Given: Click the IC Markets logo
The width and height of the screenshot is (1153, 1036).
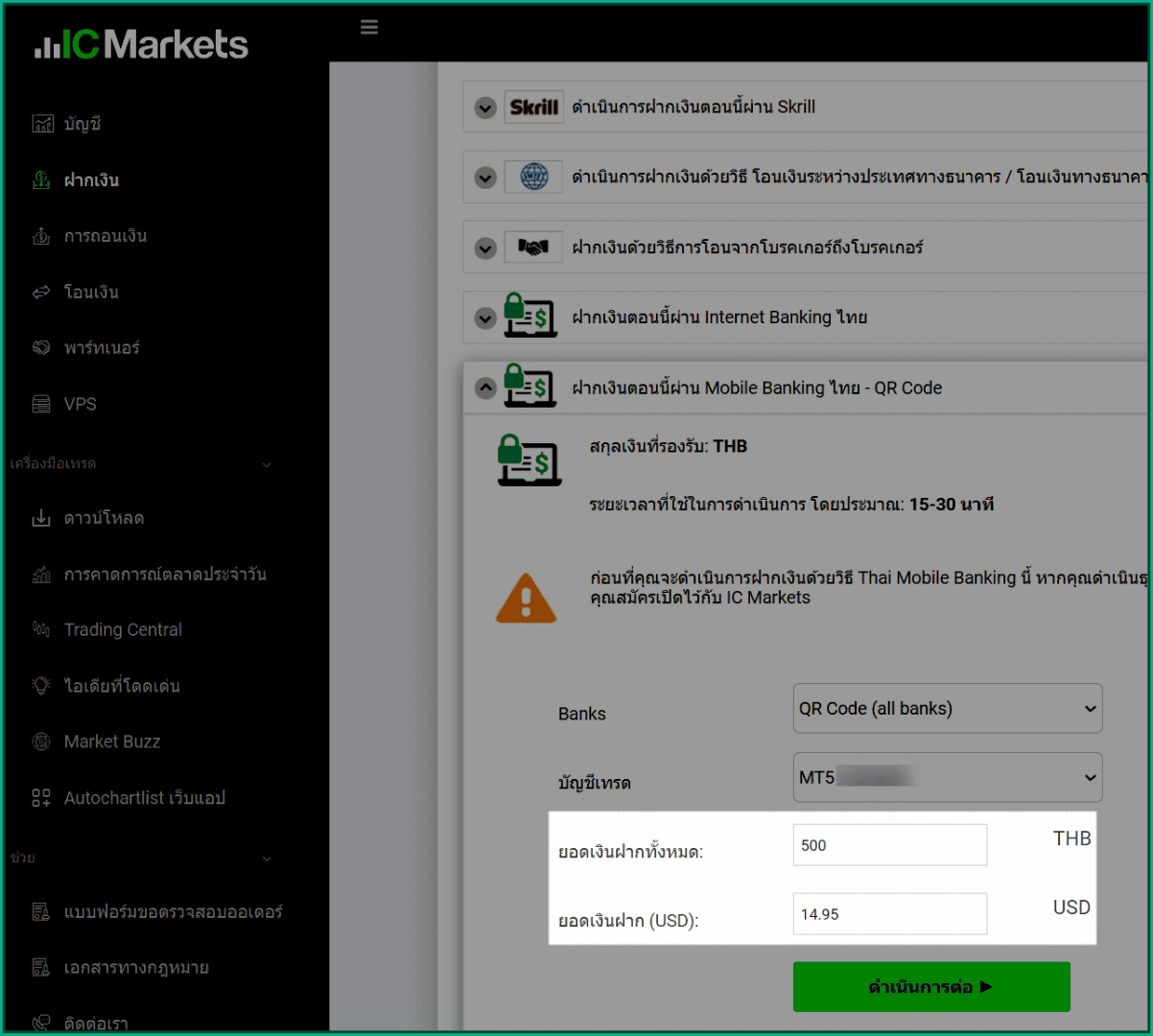Looking at the screenshot, I should click(141, 44).
